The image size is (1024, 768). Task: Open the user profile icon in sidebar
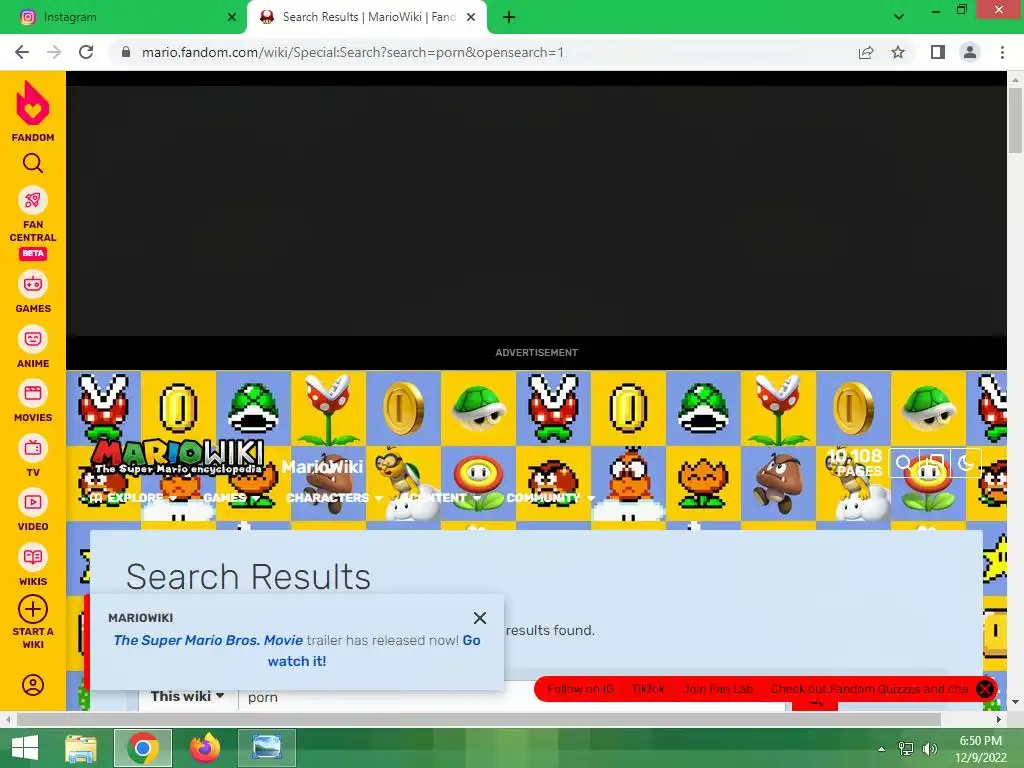(33, 685)
